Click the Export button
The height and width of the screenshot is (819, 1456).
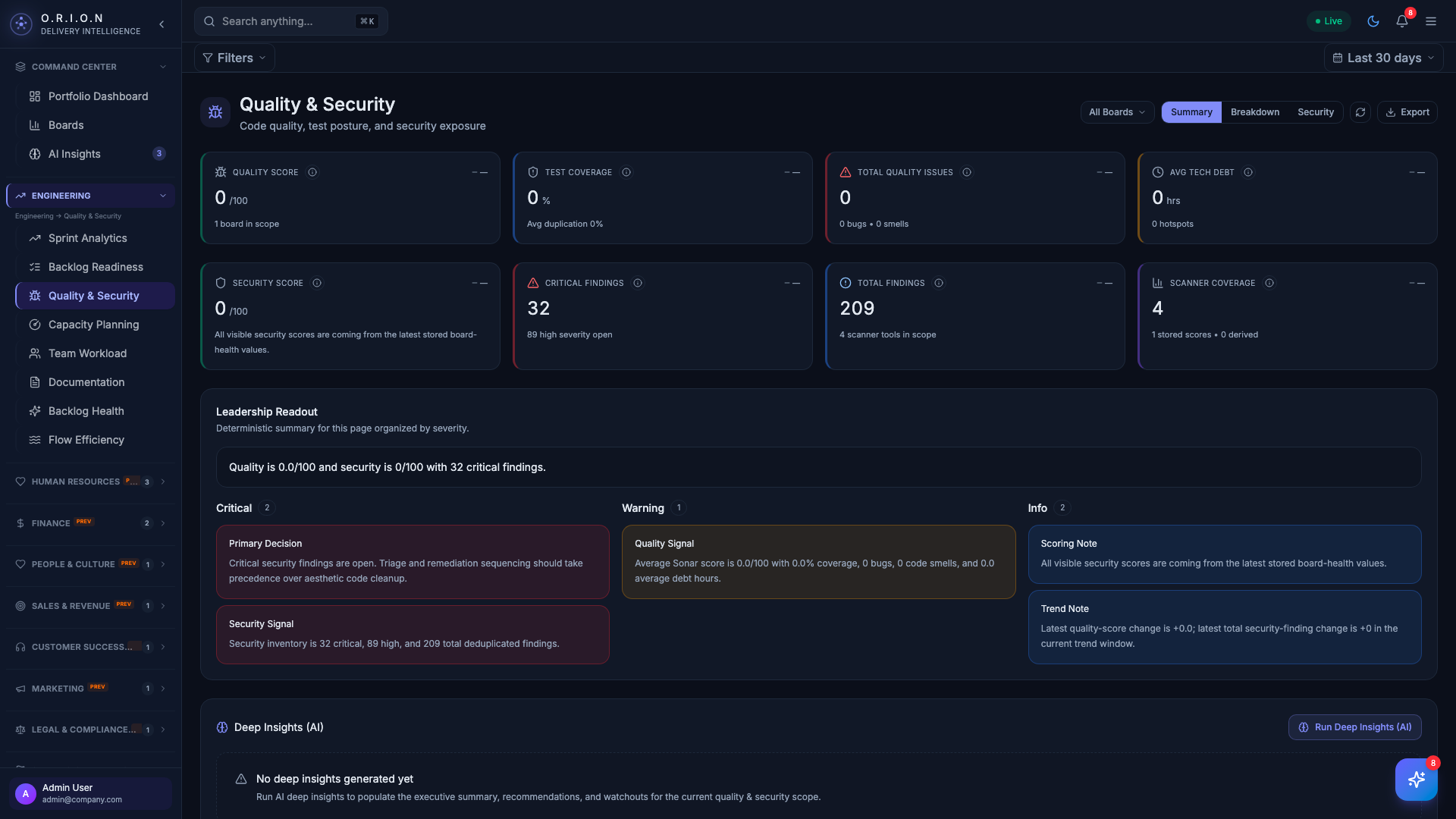pos(1407,111)
